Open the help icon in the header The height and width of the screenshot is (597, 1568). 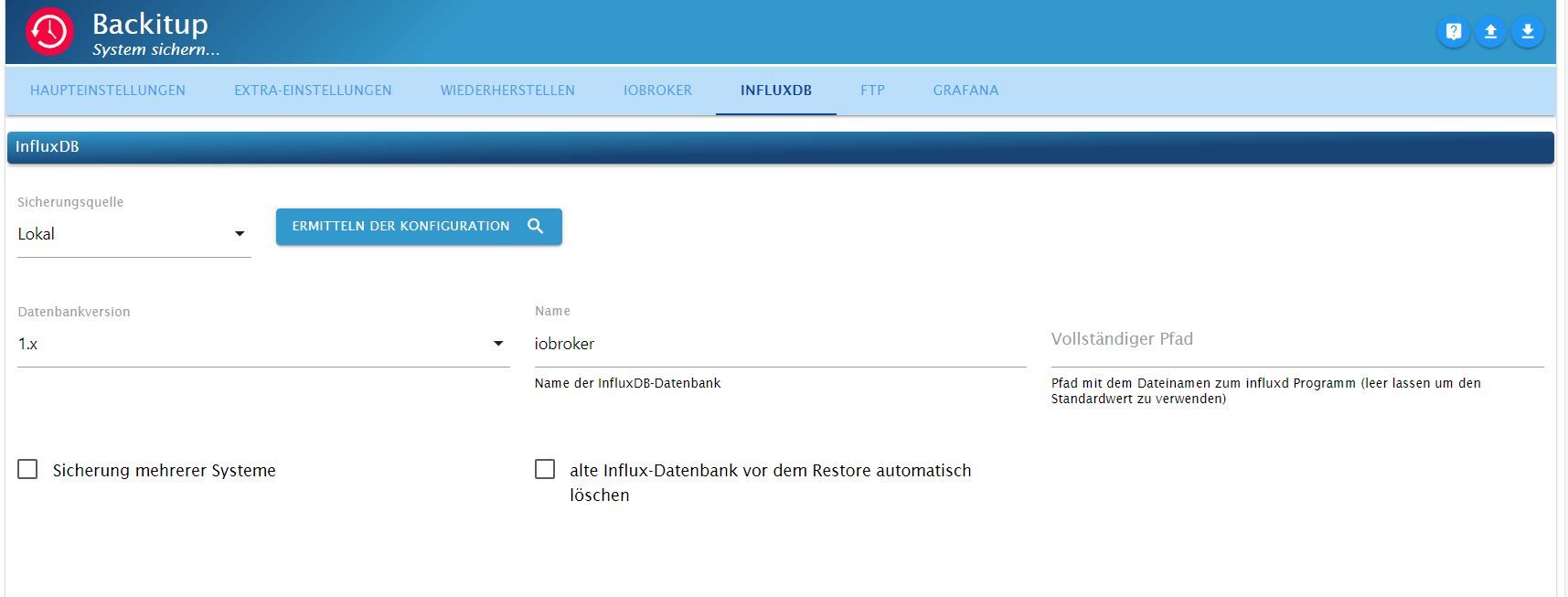tap(1454, 32)
